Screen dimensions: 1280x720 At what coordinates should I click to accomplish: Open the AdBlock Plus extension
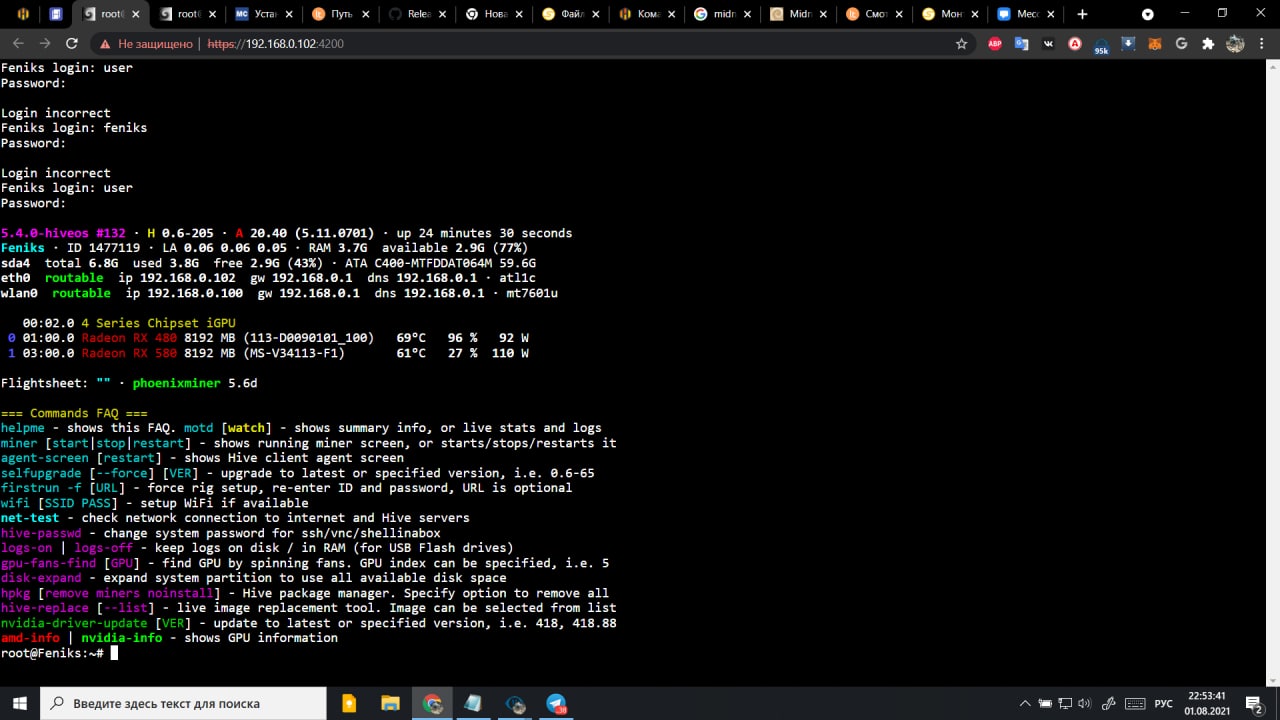(995, 44)
